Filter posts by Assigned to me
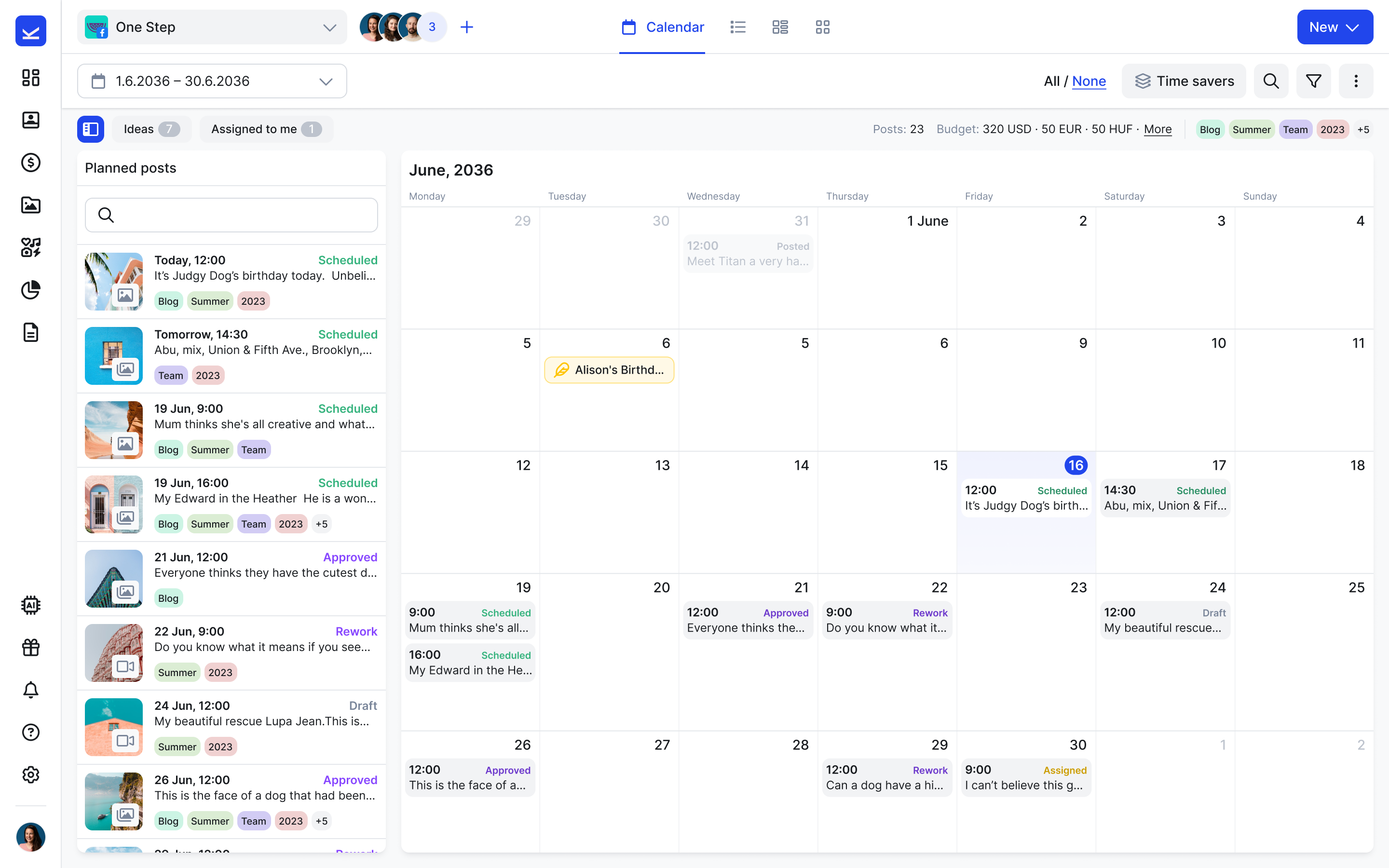The height and width of the screenshot is (868, 1389). pos(266,129)
